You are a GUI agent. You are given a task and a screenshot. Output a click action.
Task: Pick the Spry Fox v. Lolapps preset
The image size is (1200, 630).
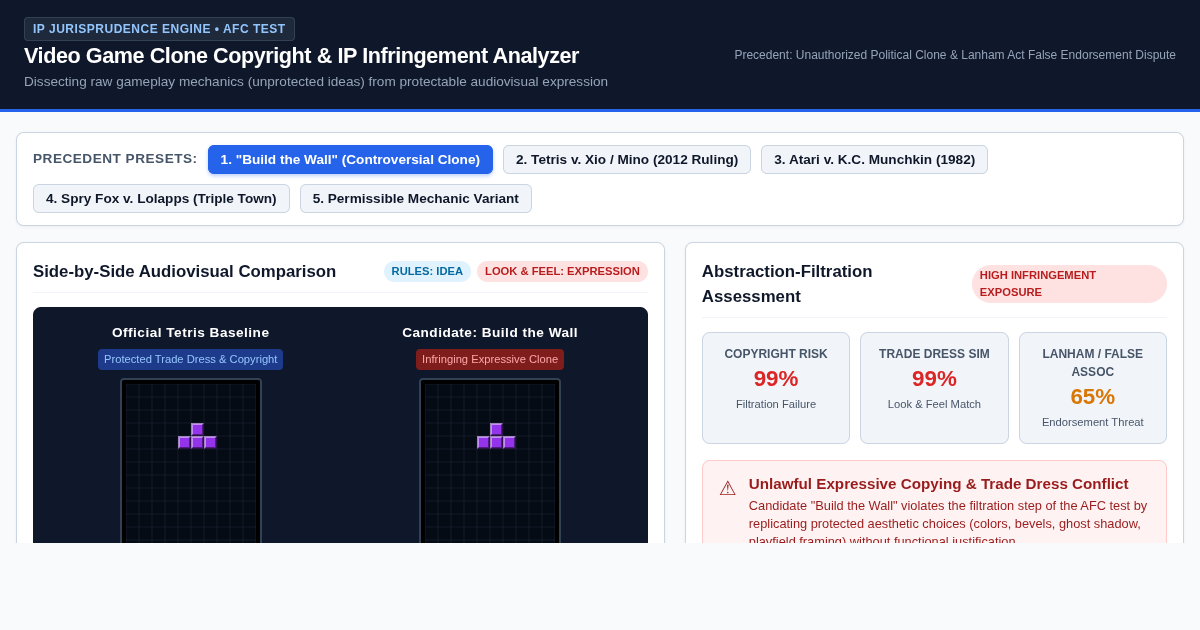161,198
